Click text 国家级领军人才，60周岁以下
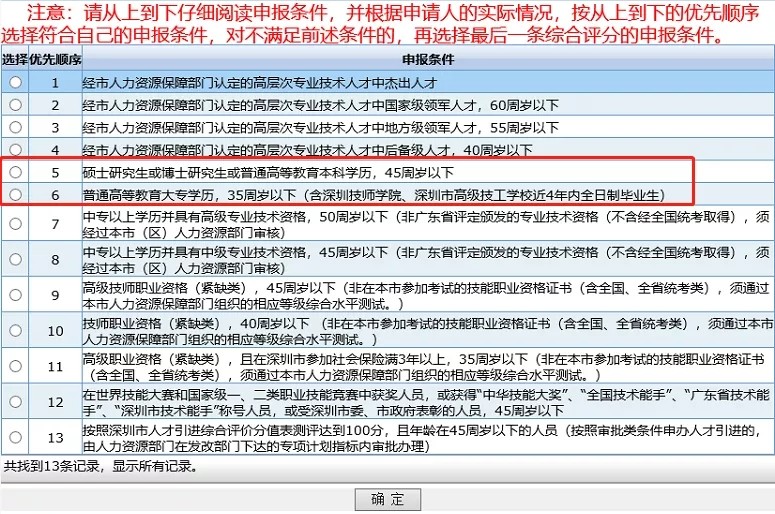775x514 pixels. (470, 105)
